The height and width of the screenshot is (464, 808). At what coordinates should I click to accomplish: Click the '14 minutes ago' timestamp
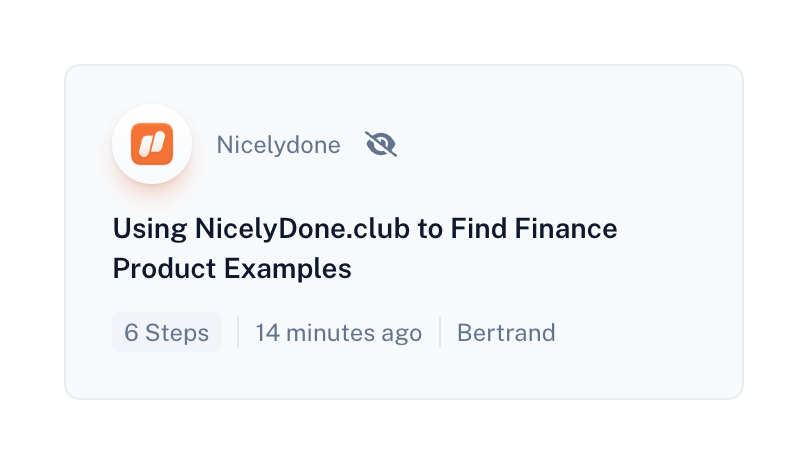point(338,333)
